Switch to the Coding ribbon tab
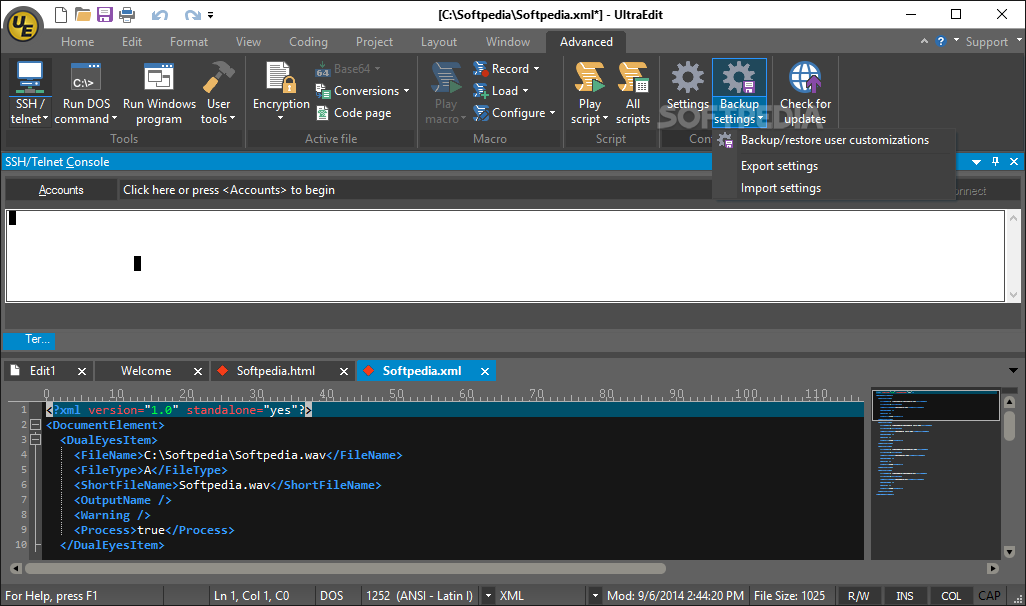 (x=308, y=42)
